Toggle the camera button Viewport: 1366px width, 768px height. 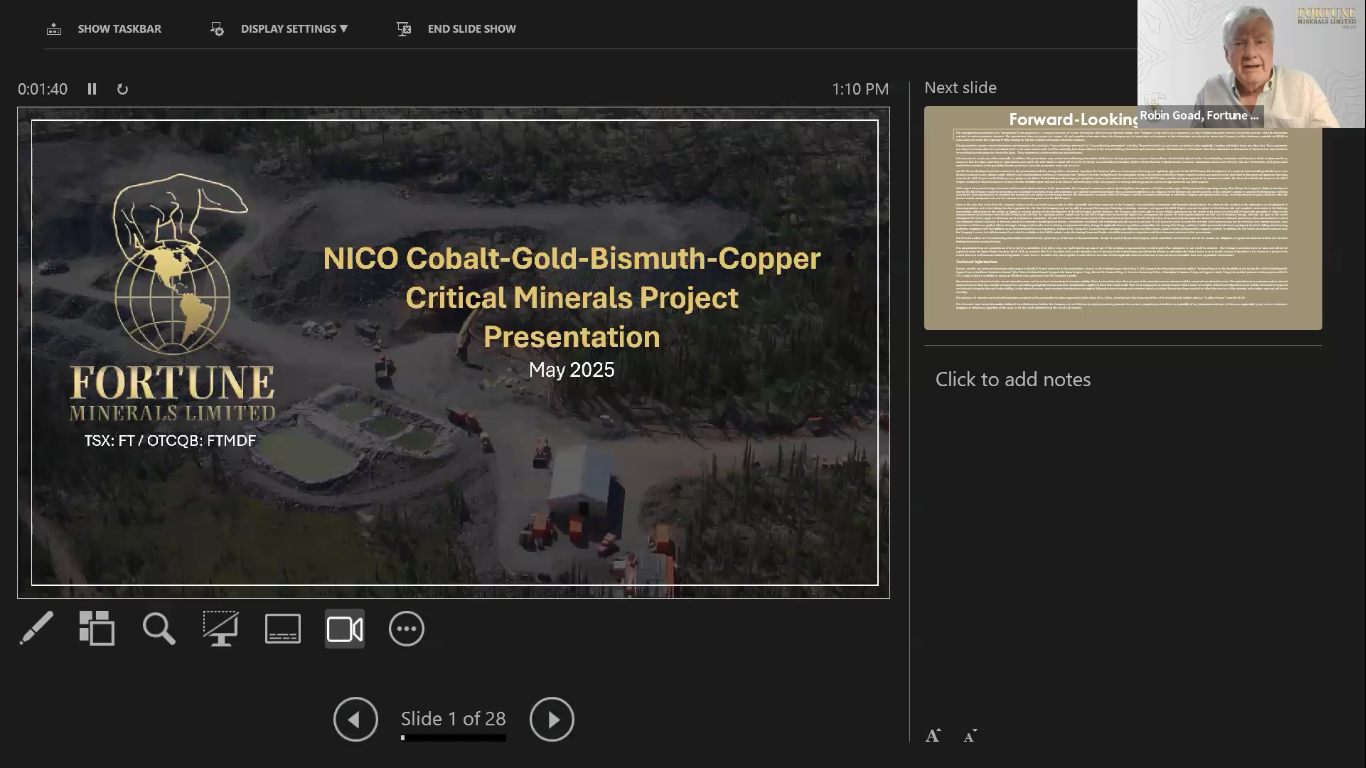[345, 629]
